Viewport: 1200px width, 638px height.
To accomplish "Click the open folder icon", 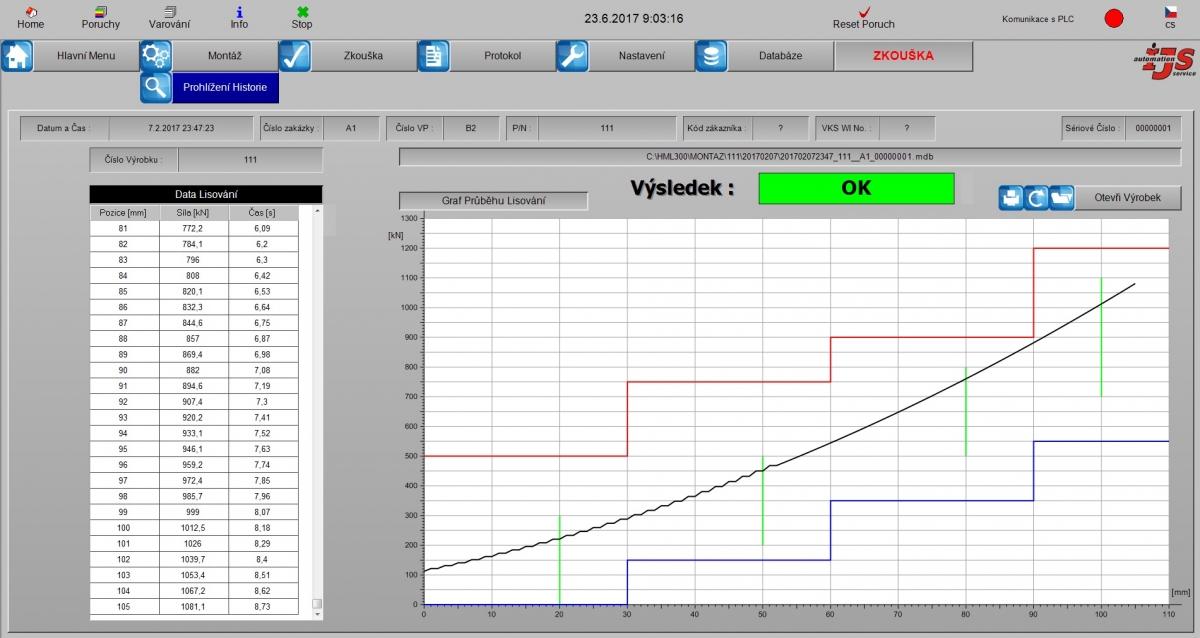I will (1061, 198).
